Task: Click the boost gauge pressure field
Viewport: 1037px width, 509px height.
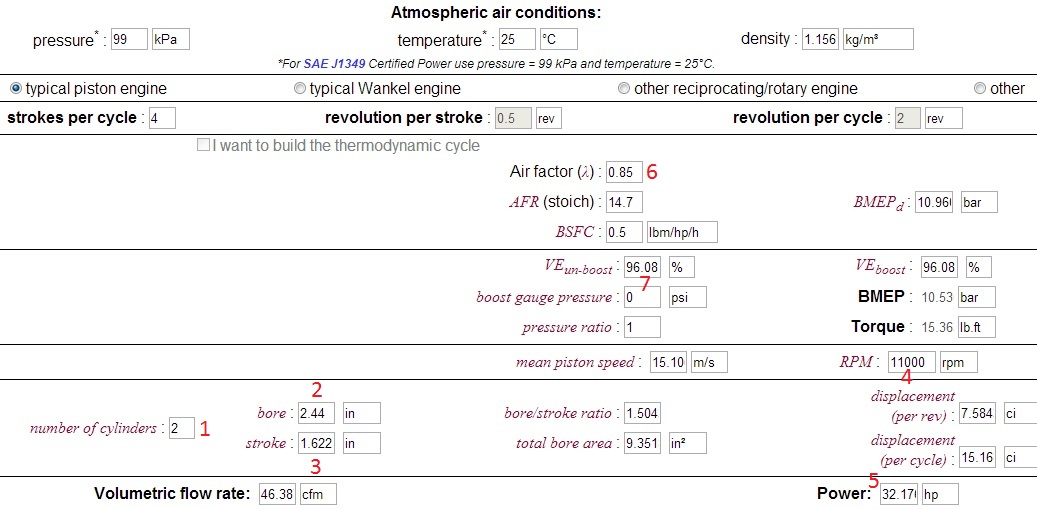Action: click(x=641, y=298)
